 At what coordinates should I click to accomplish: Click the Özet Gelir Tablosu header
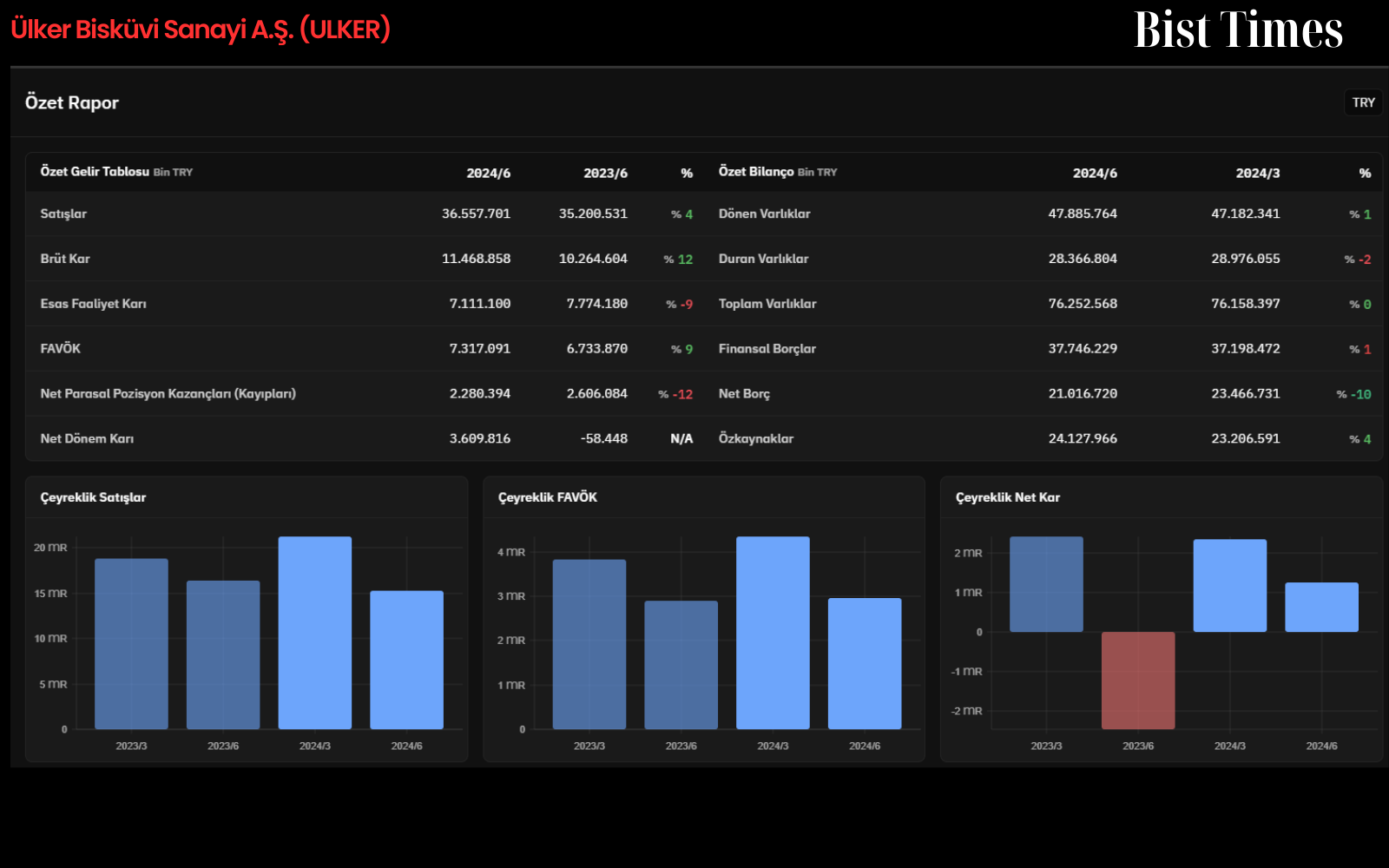coord(95,172)
